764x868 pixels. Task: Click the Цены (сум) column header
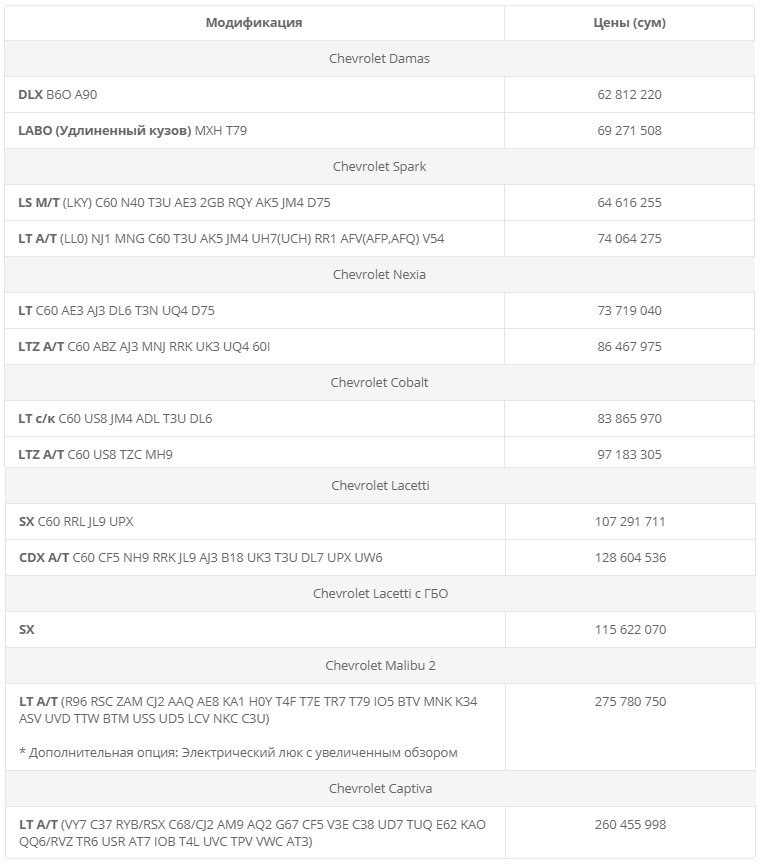coord(629,22)
